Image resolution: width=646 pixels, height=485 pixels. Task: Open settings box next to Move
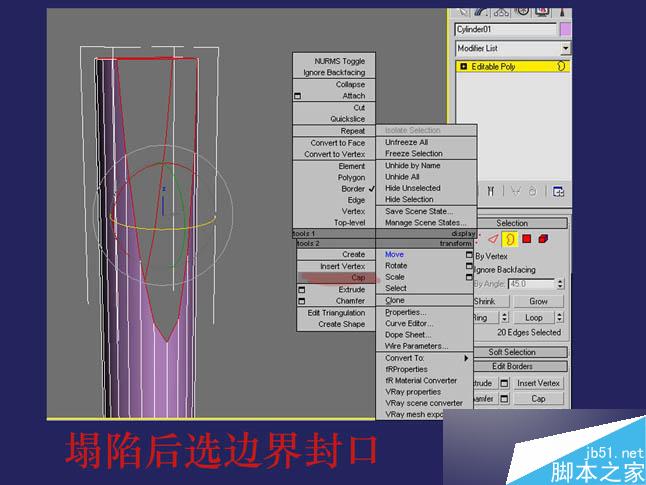point(469,255)
